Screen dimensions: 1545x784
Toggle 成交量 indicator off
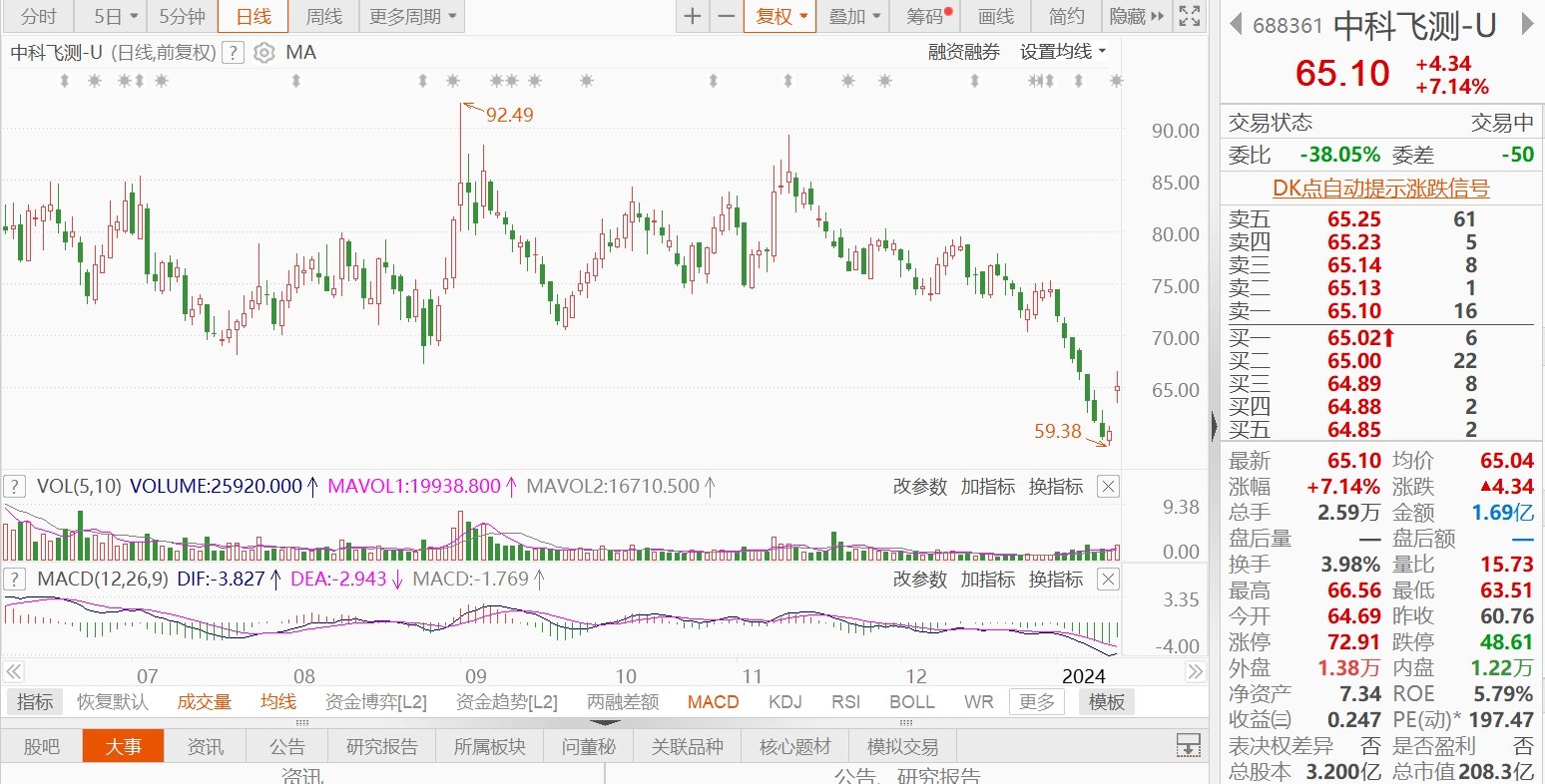tap(204, 702)
